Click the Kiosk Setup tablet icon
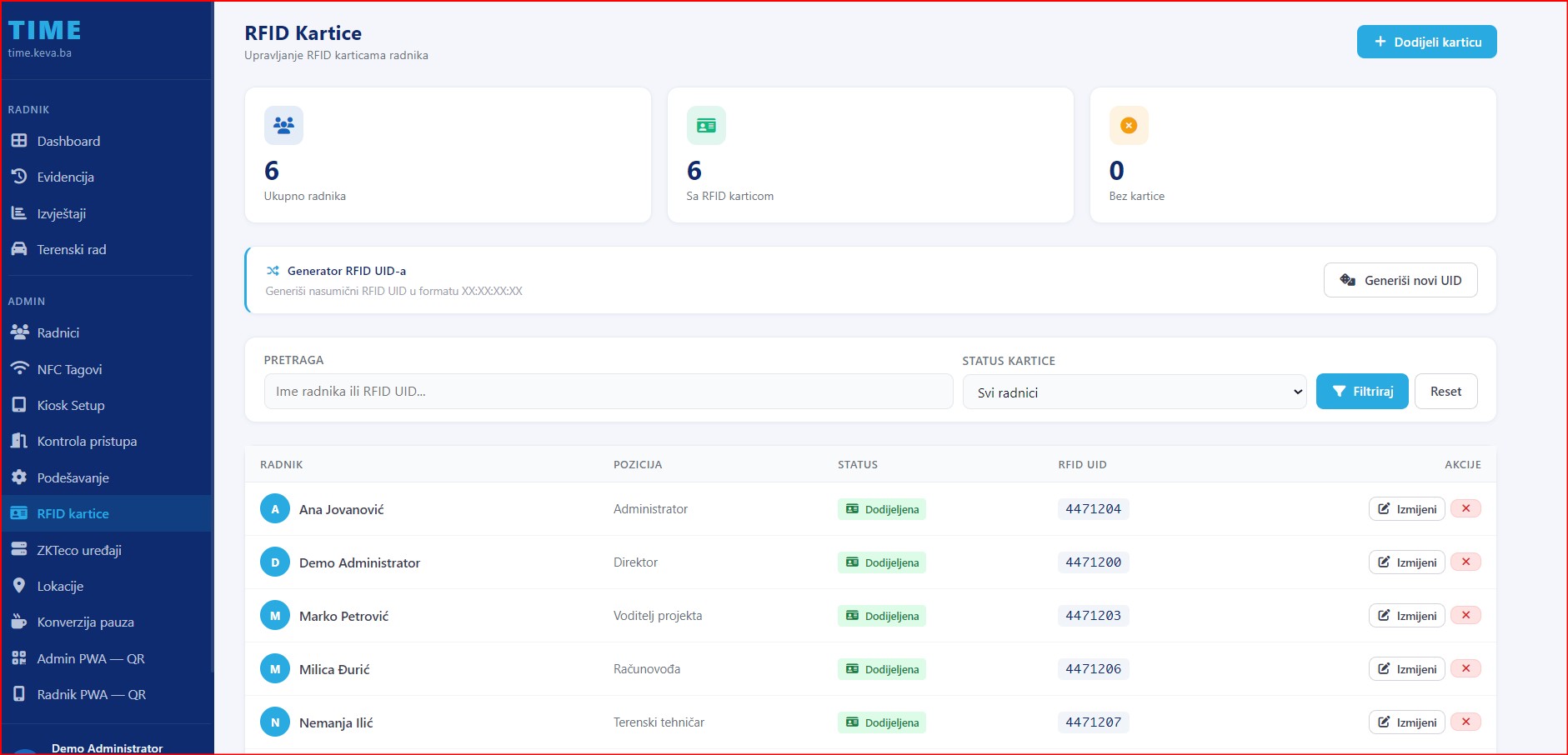Image resolution: width=1568 pixels, height=755 pixels. 19,405
